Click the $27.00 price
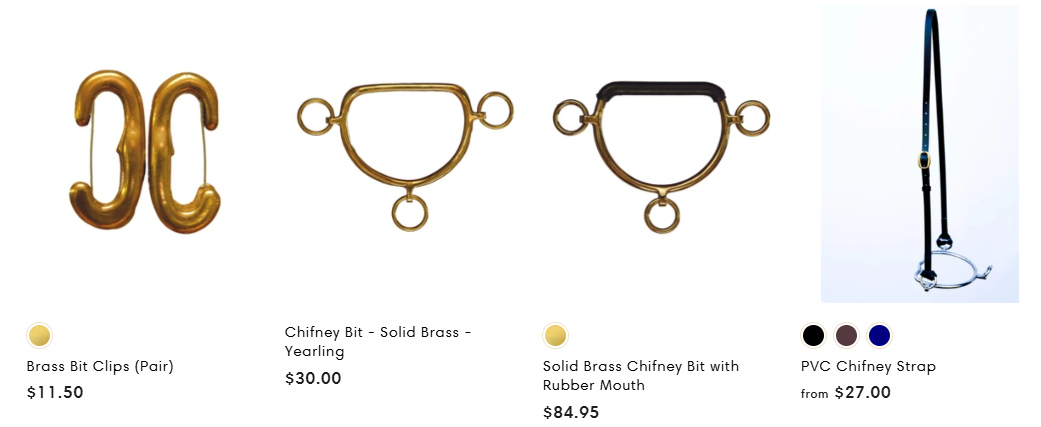 862,393
